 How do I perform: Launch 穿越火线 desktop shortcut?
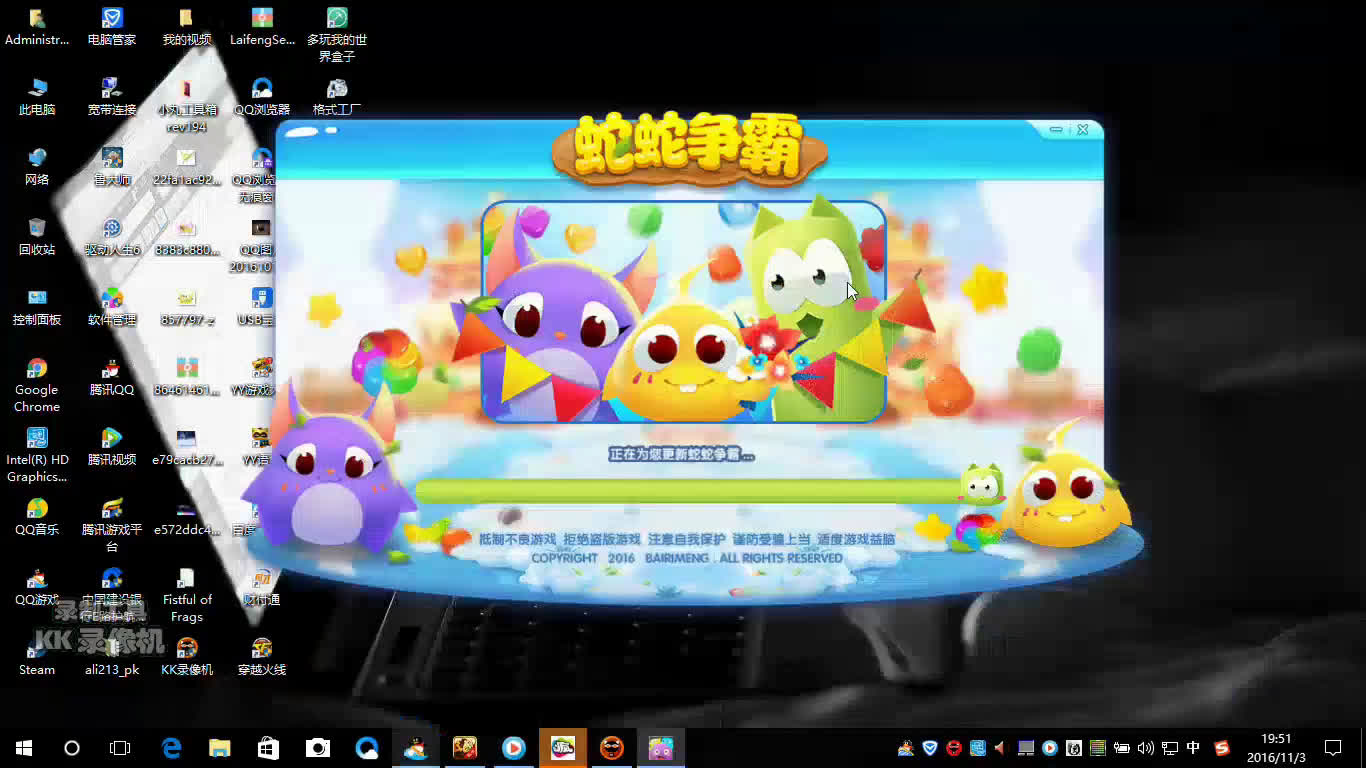(x=262, y=658)
